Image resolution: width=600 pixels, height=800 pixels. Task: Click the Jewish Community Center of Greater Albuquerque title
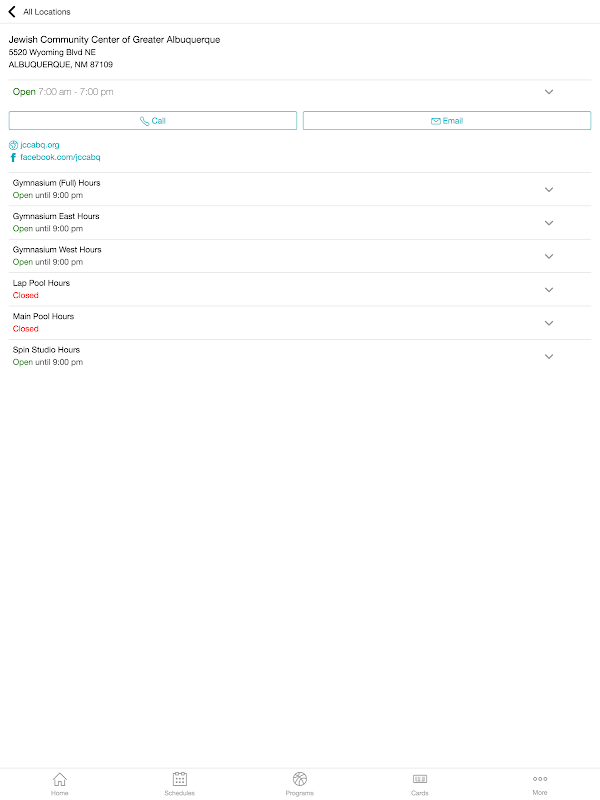click(114, 39)
